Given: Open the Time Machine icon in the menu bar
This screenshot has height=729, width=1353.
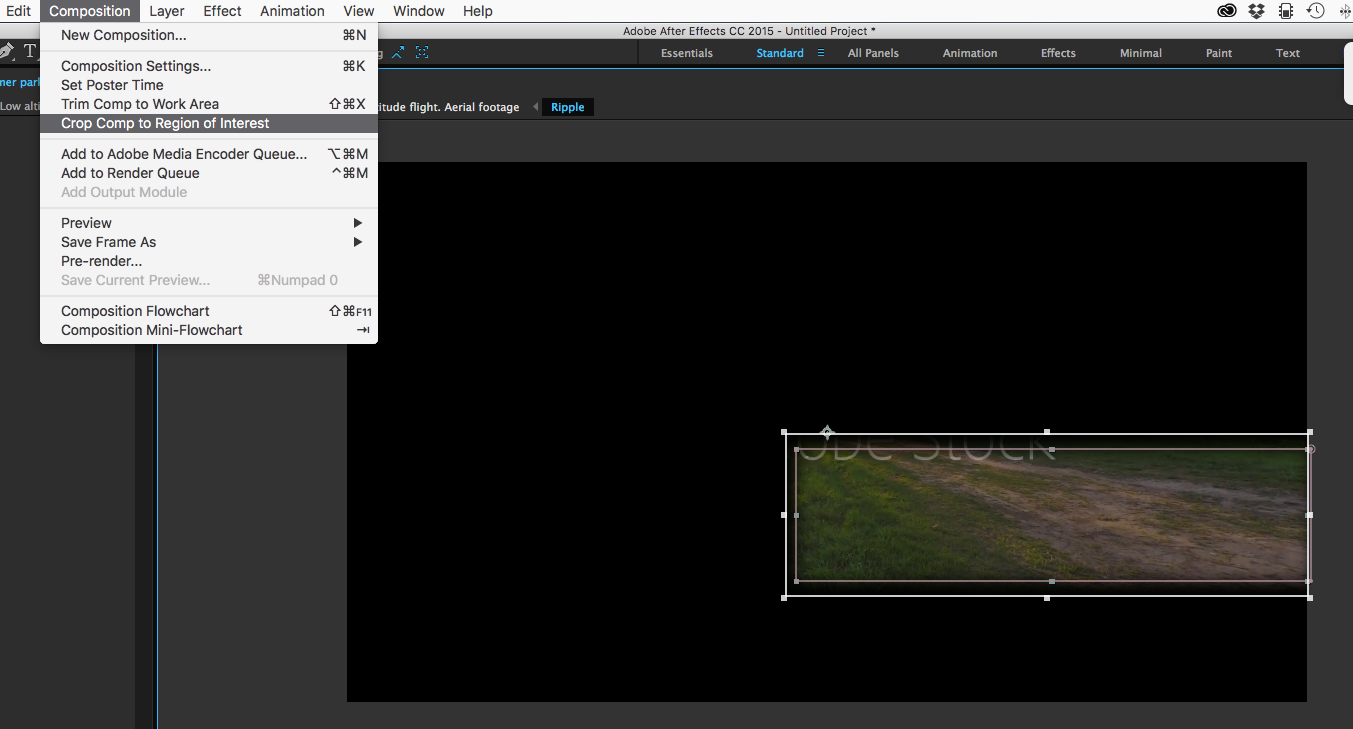Looking at the screenshot, I should [1316, 10].
